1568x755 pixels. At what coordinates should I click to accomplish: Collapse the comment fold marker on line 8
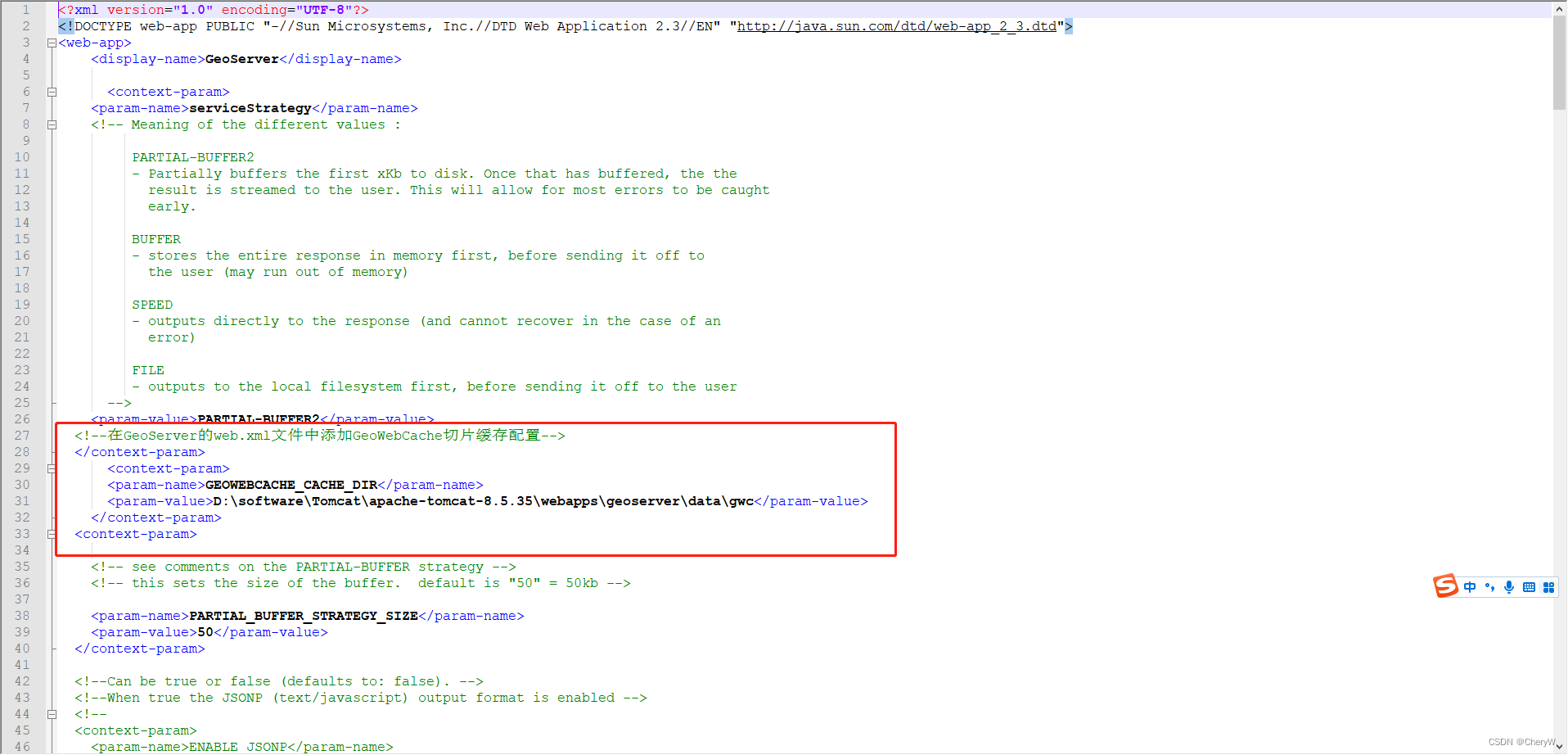click(52, 124)
